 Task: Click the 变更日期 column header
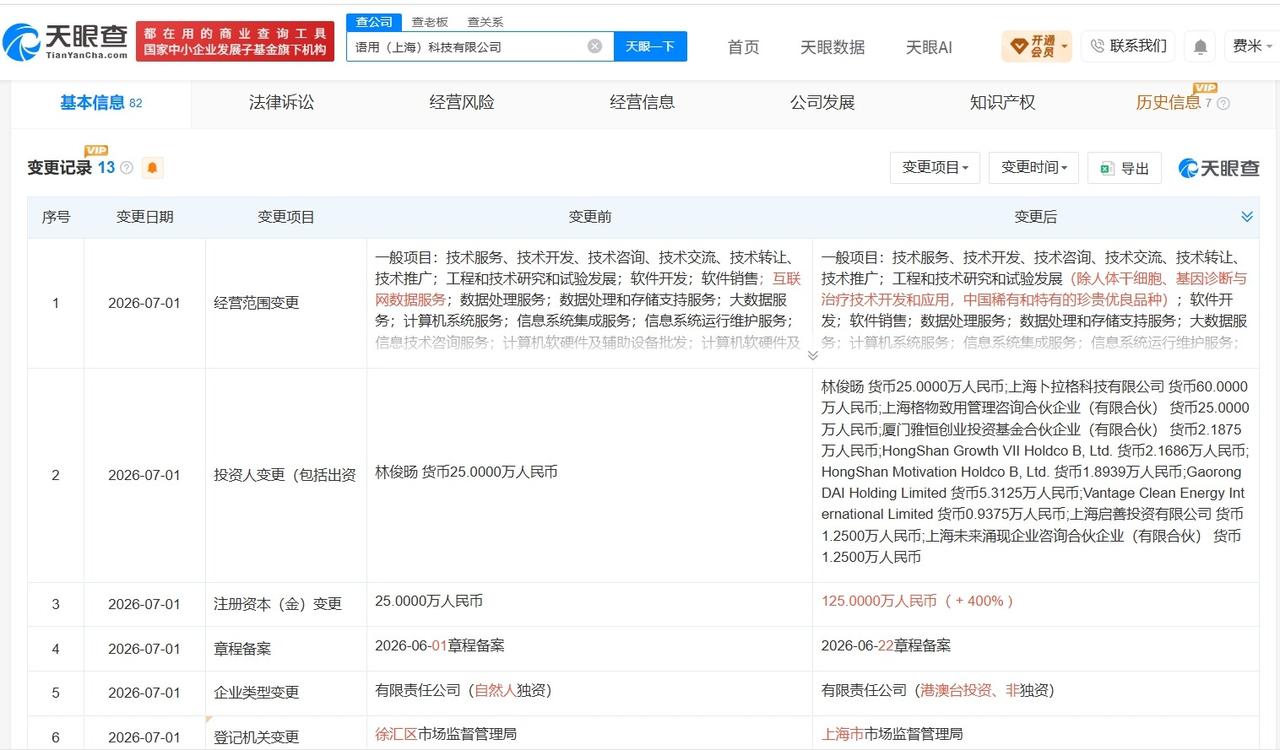[145, 217]
